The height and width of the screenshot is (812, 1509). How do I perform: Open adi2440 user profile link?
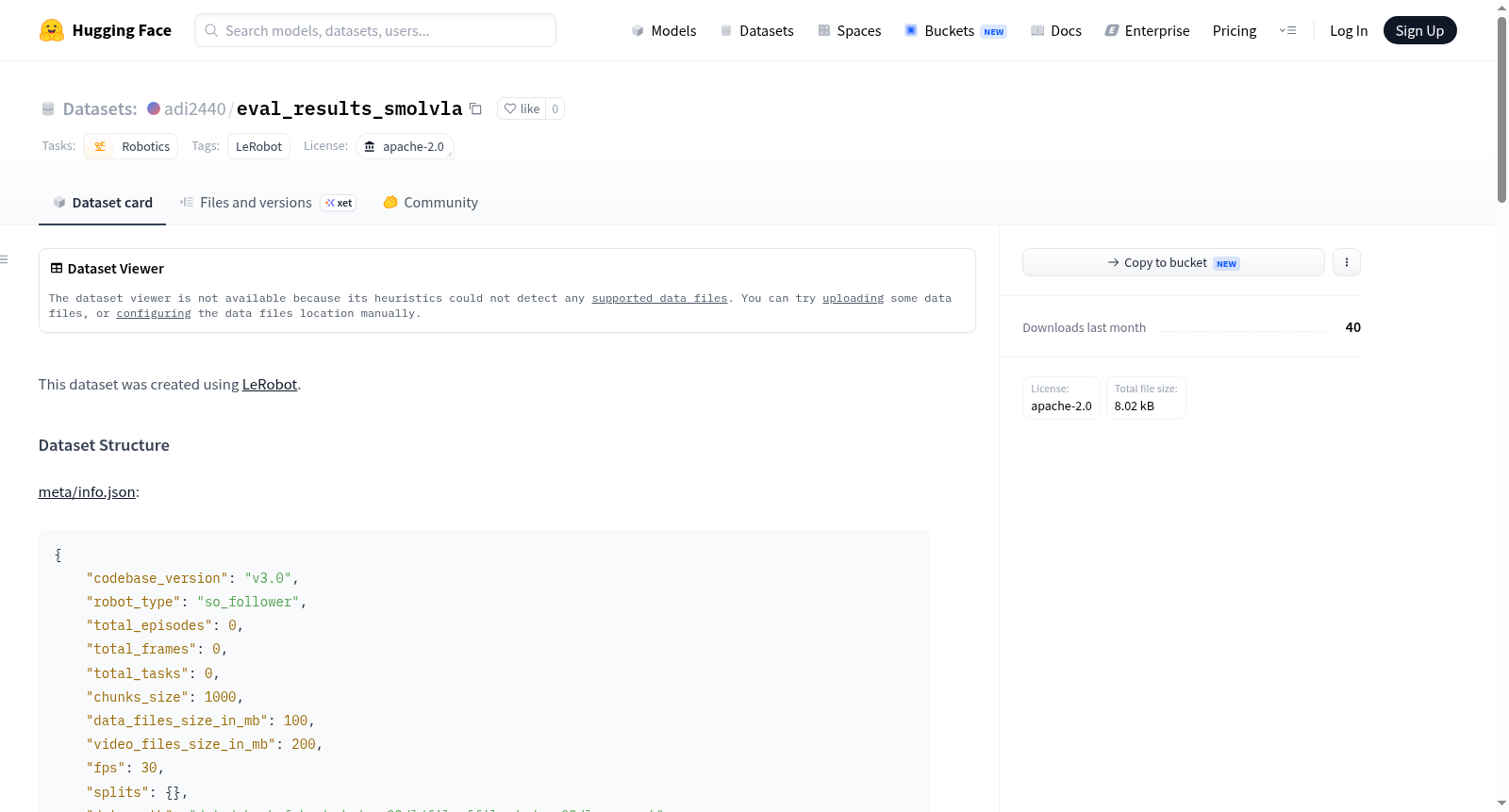[x=195, y=108]
